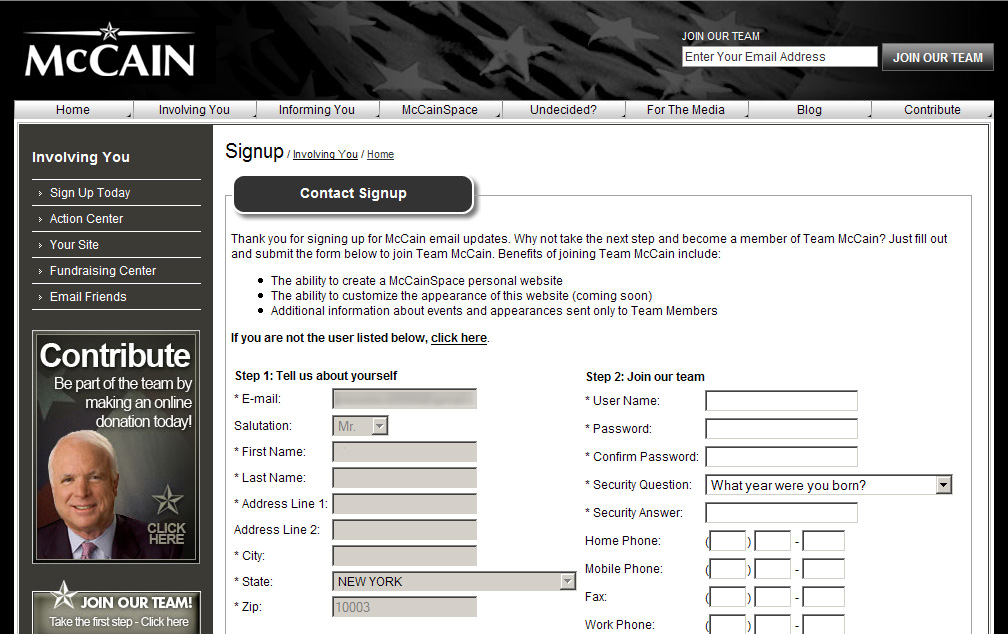Screen dimensions: 1008x634
Task: Click the Mobile Phone area code box
Action: point(728,568)
